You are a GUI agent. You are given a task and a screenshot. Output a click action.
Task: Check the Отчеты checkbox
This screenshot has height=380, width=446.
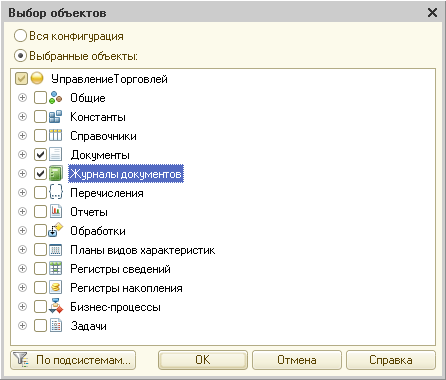[40, 212]
